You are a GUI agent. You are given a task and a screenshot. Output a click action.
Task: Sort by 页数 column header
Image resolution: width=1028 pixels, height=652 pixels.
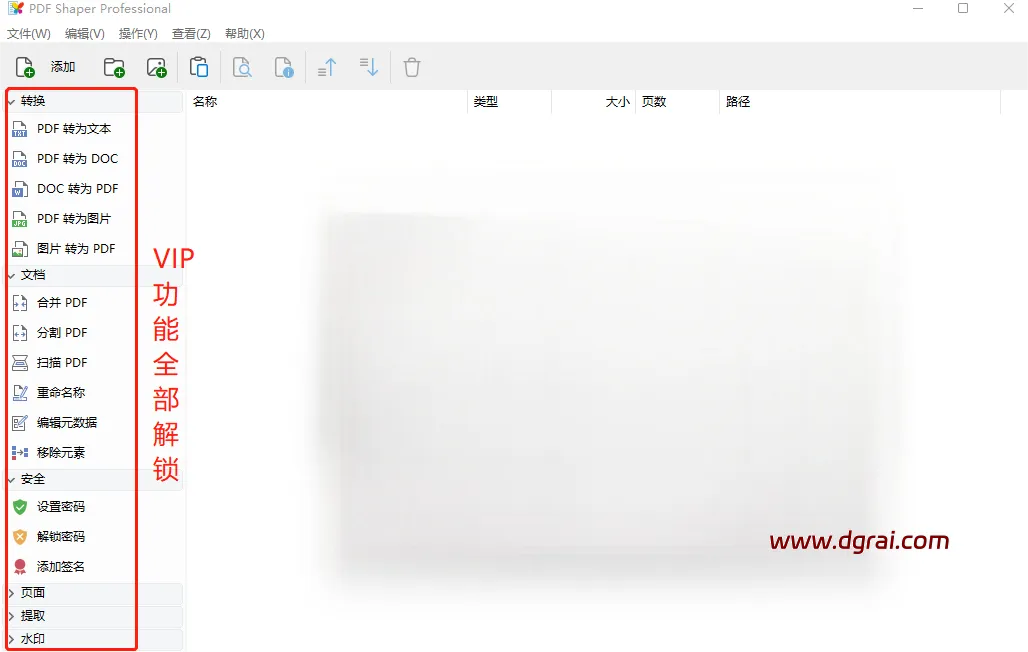[654, 102]
